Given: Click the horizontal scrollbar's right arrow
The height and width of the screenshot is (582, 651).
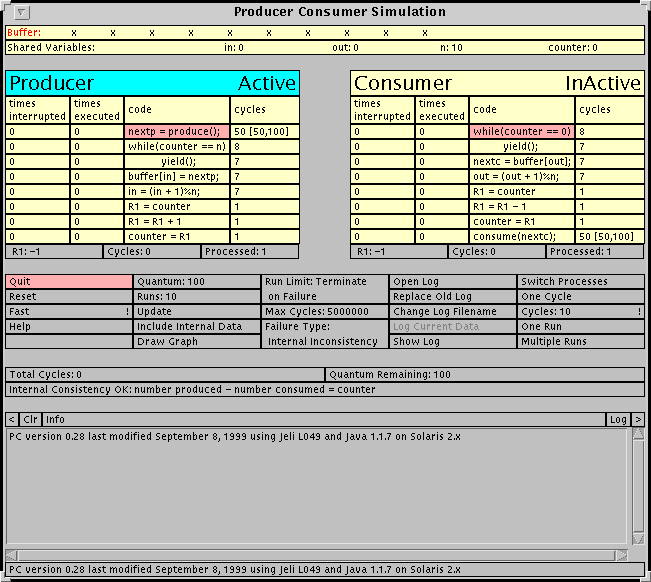Looking at the screenshot, I should tap(622, 554).
